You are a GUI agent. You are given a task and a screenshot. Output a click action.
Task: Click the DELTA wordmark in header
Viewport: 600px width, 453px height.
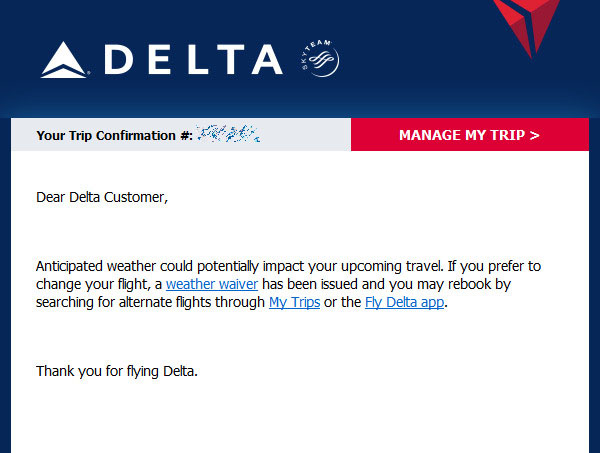[x=193, y=59]
